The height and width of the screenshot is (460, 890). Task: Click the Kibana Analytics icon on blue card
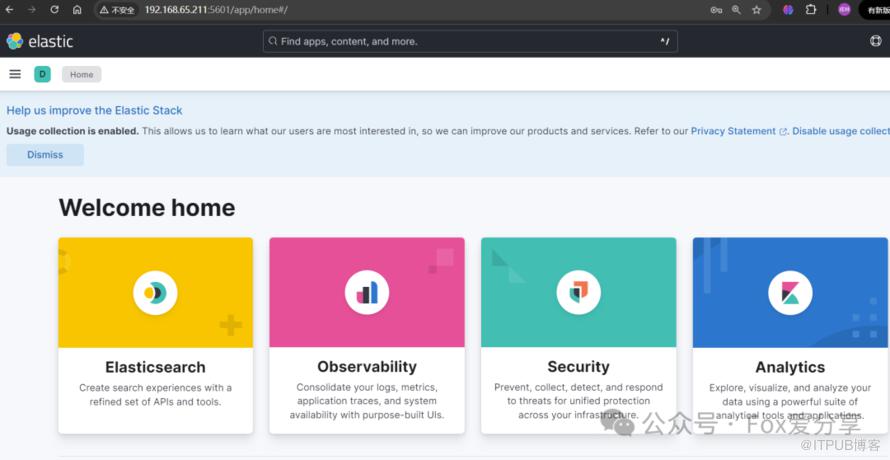[x=790, y=293]
